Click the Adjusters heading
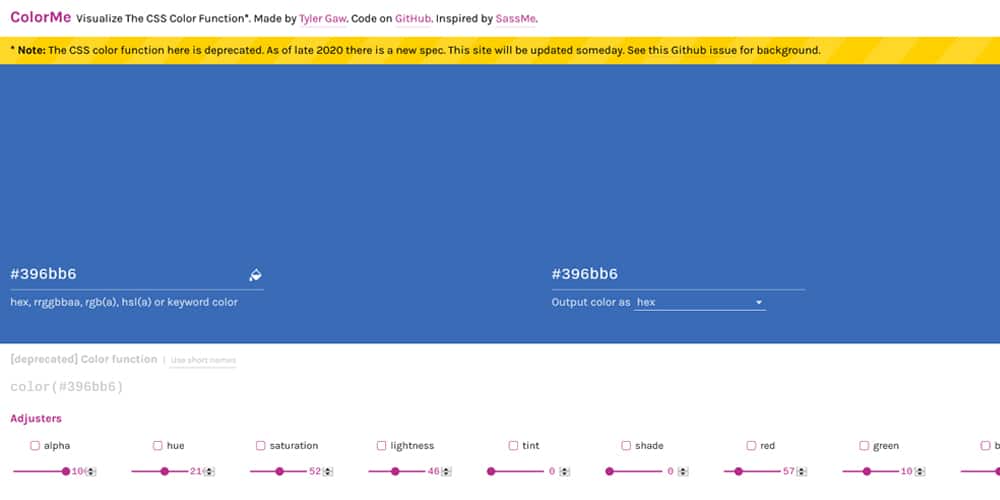Screen dimensions: 1000x500 click(36, 419)
